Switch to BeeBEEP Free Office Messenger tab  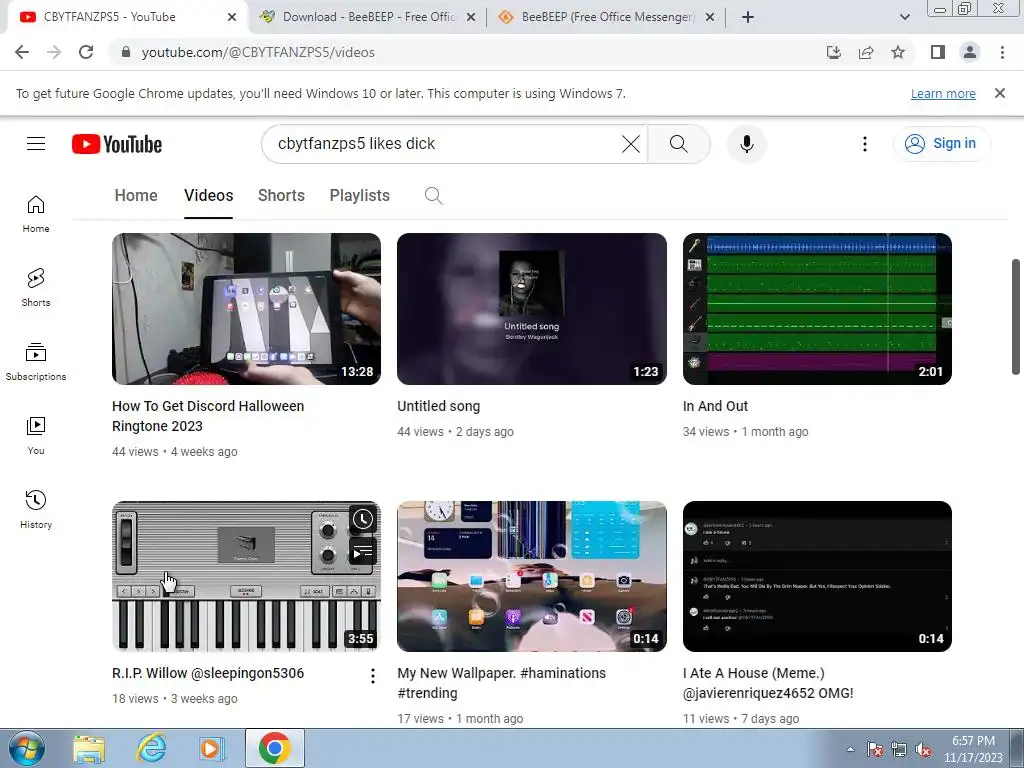point(607,17)
